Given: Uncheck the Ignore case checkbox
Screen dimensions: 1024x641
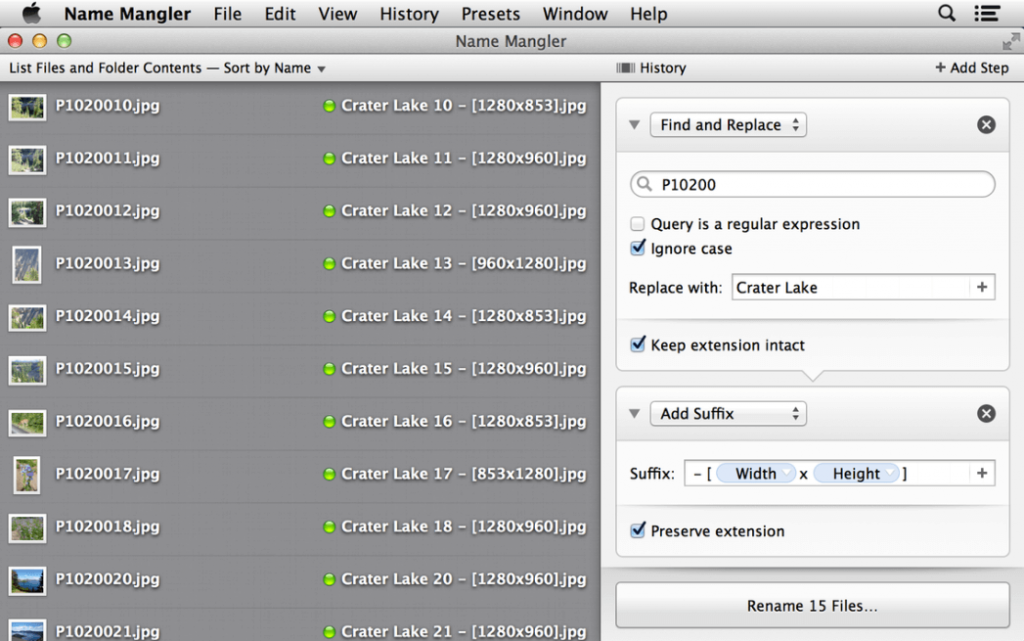Looking at the screenshot, I should coord(638,249).
